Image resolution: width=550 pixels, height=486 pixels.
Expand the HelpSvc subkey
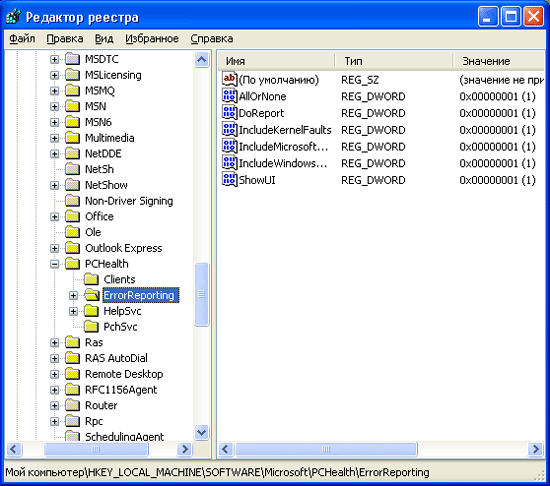tap(73, 311)
